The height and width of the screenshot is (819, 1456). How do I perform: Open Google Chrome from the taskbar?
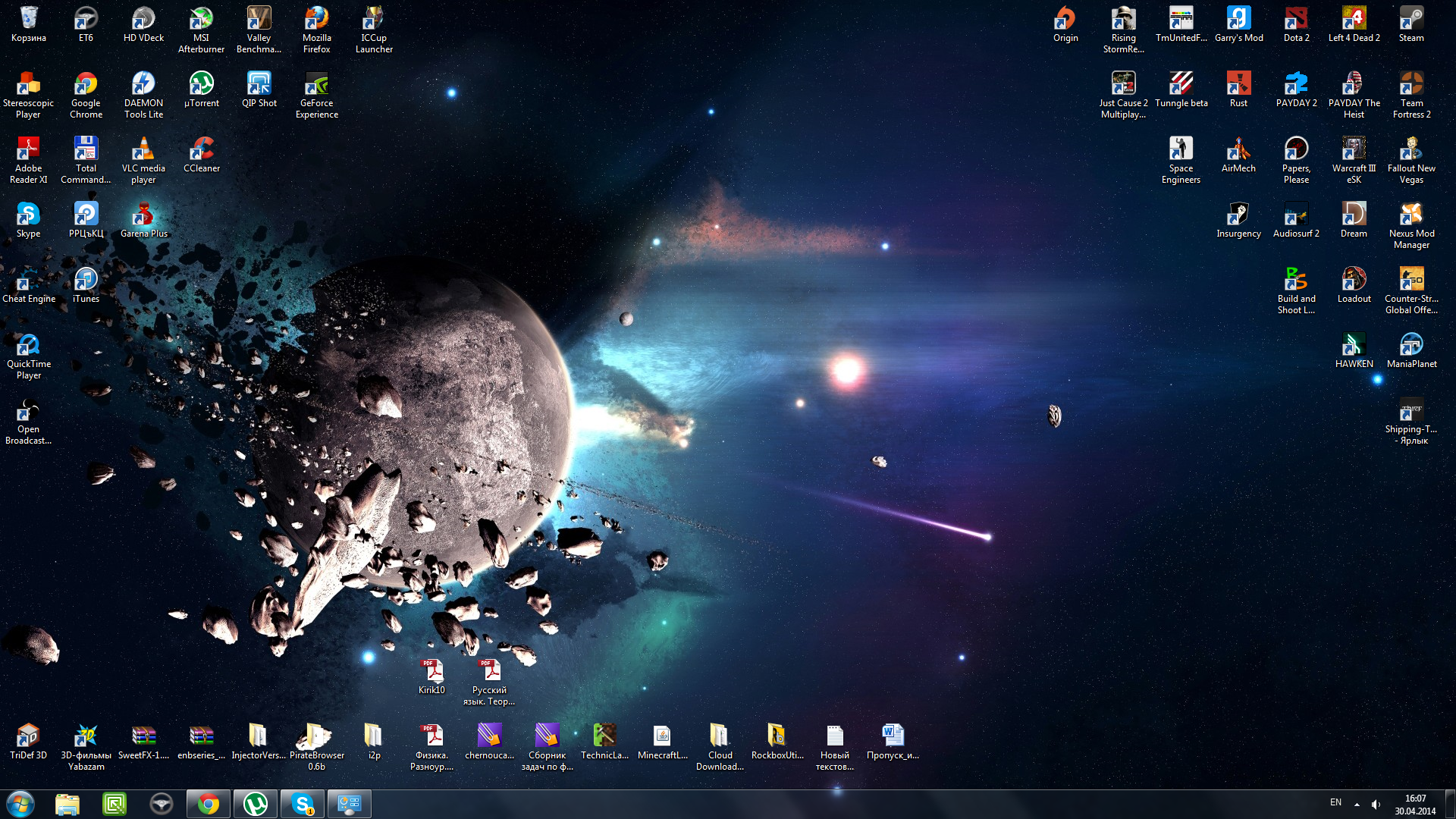pyautogui.click(x=208, y=804)
